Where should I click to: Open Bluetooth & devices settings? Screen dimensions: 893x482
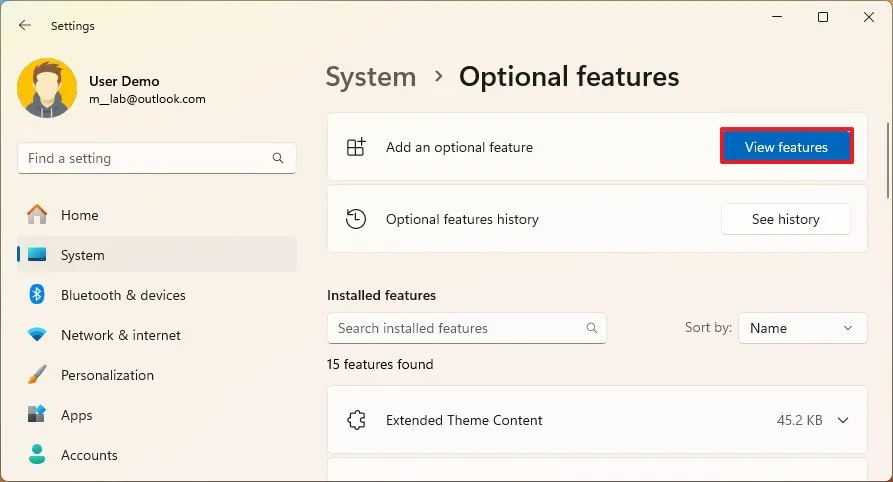pos(157,295)
